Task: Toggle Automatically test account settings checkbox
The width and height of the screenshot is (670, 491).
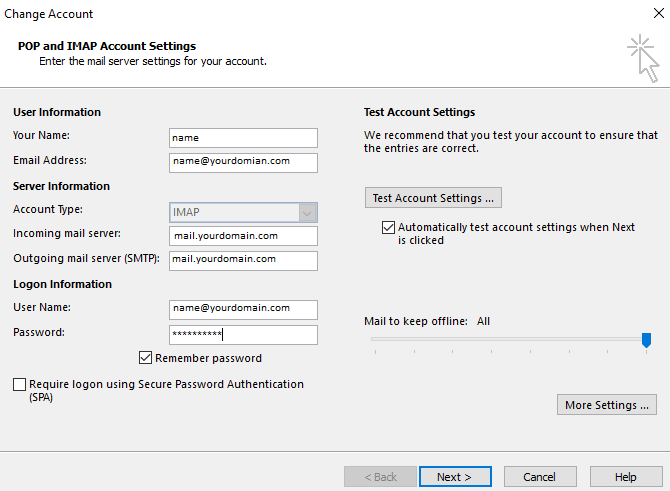Action: (x=388, y=227)
